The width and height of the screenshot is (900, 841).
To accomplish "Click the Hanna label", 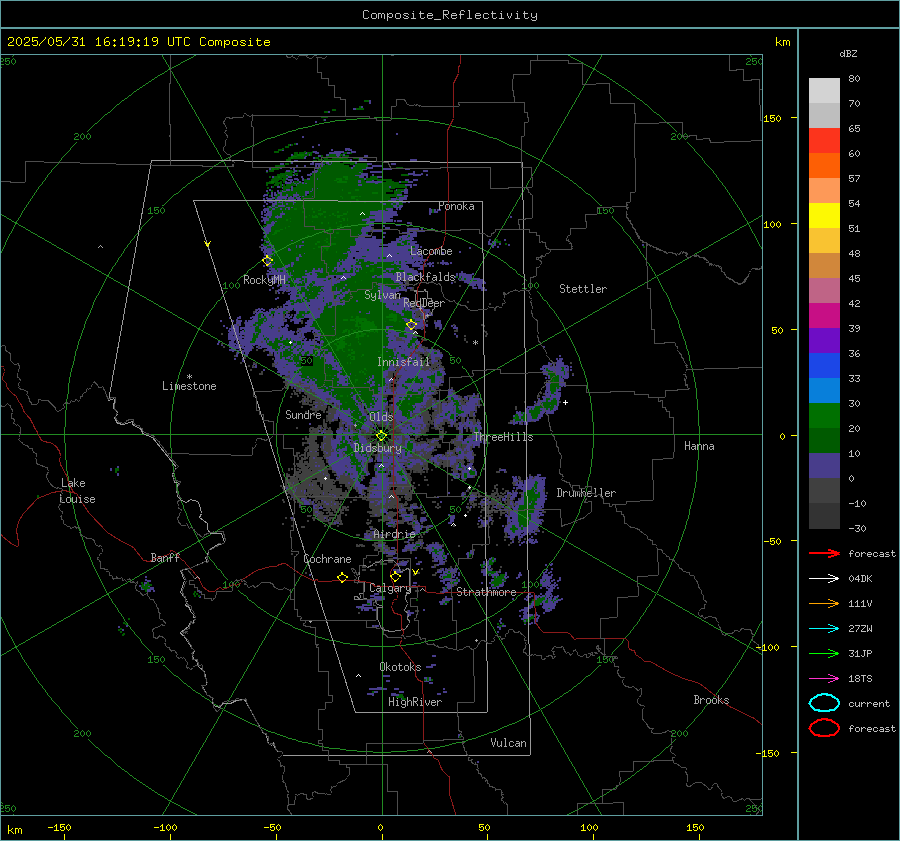I will click(x=699, y=446).
